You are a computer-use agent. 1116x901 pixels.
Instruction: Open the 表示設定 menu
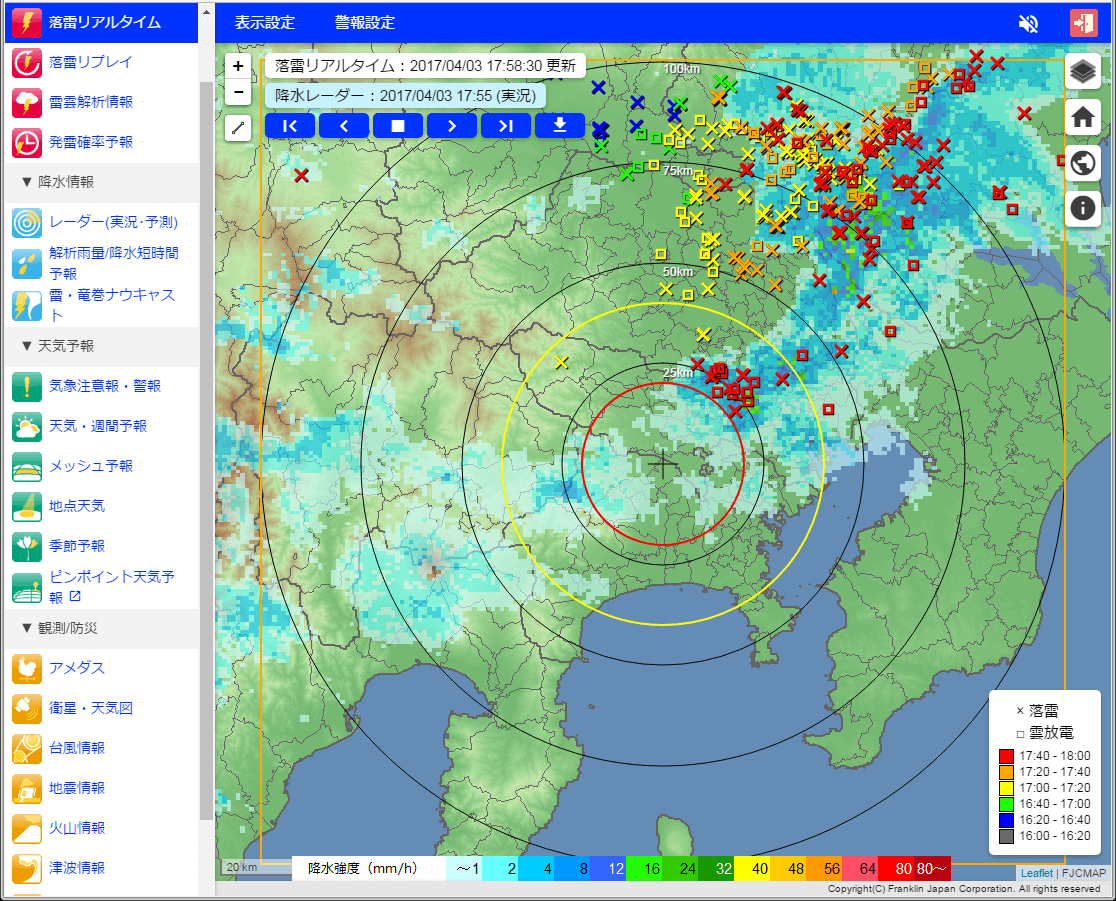point(265,23)
